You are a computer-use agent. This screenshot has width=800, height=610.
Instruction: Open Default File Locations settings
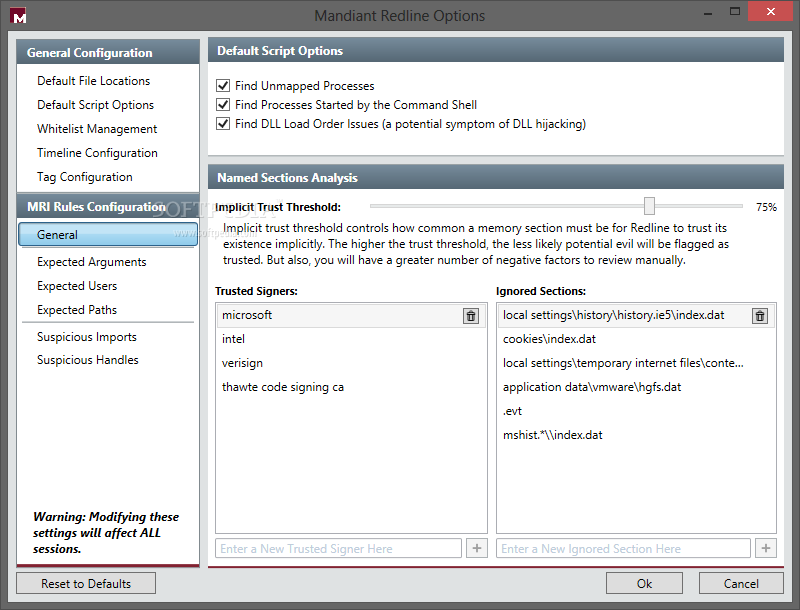pyautogui.click(x=93, y=81)
